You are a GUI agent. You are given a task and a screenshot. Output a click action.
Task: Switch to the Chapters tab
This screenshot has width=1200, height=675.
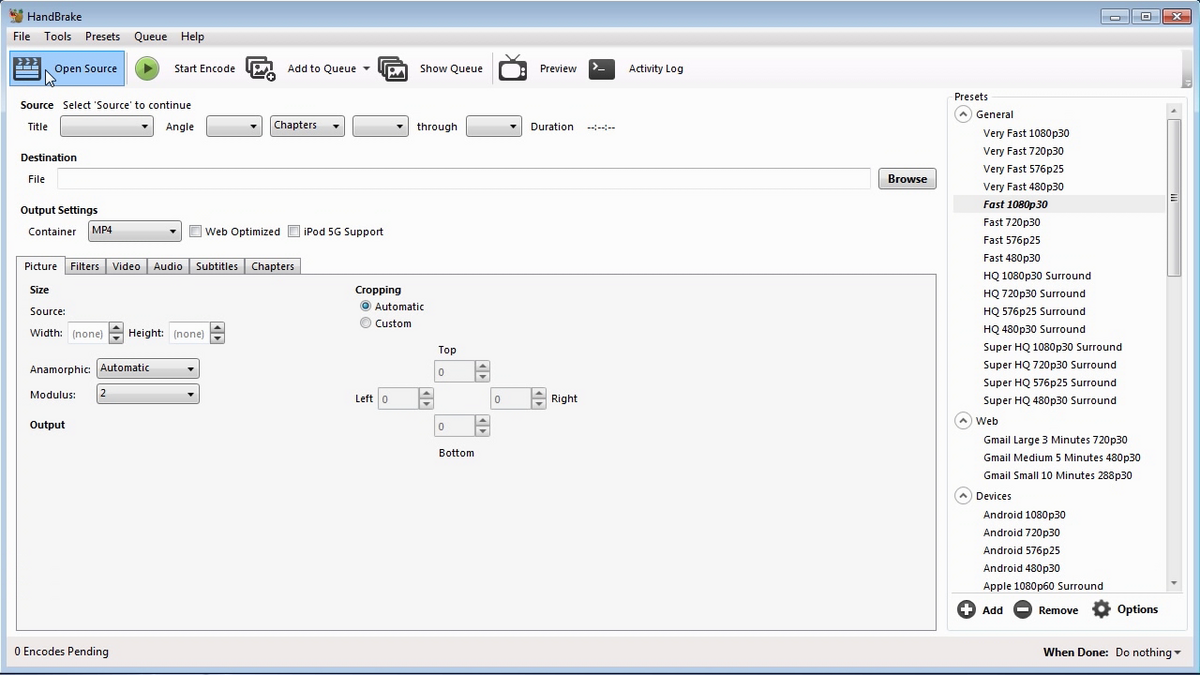(273, 266)
